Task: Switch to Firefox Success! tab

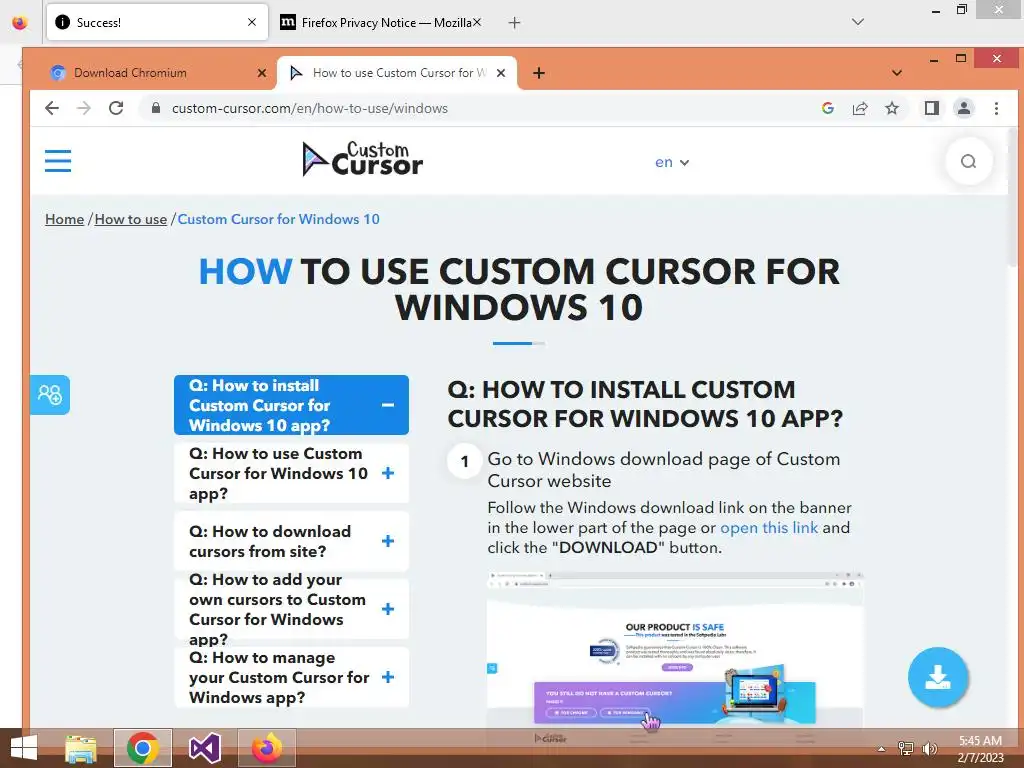Action: (x=157, y=22)
